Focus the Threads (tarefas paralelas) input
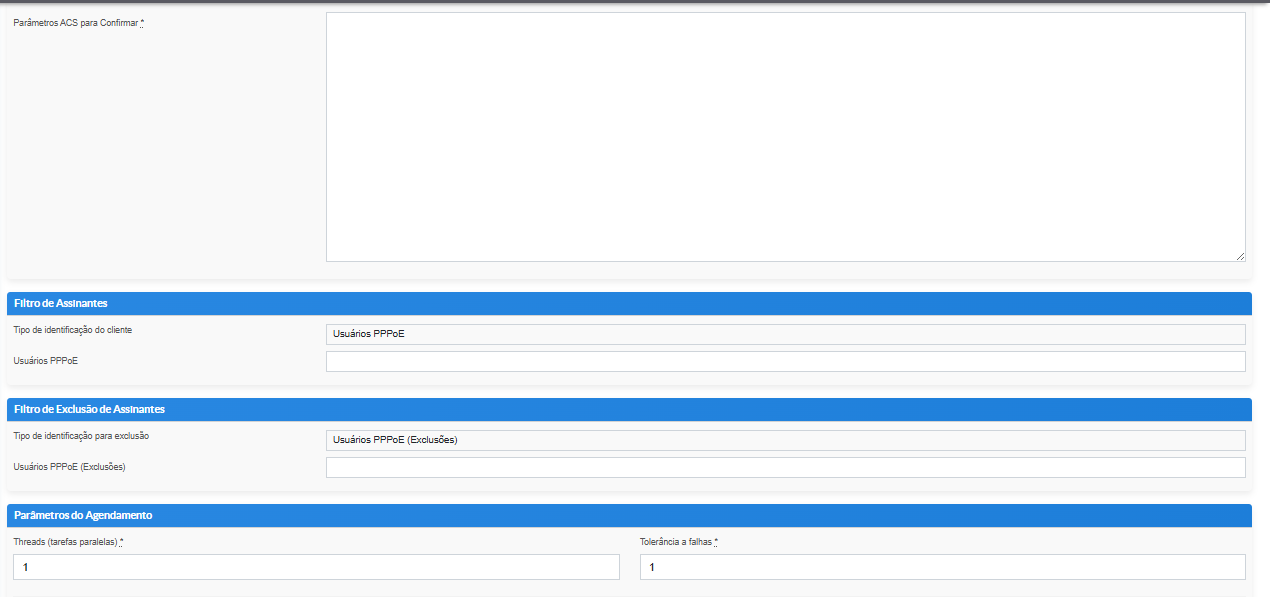 tap(316, 567)
